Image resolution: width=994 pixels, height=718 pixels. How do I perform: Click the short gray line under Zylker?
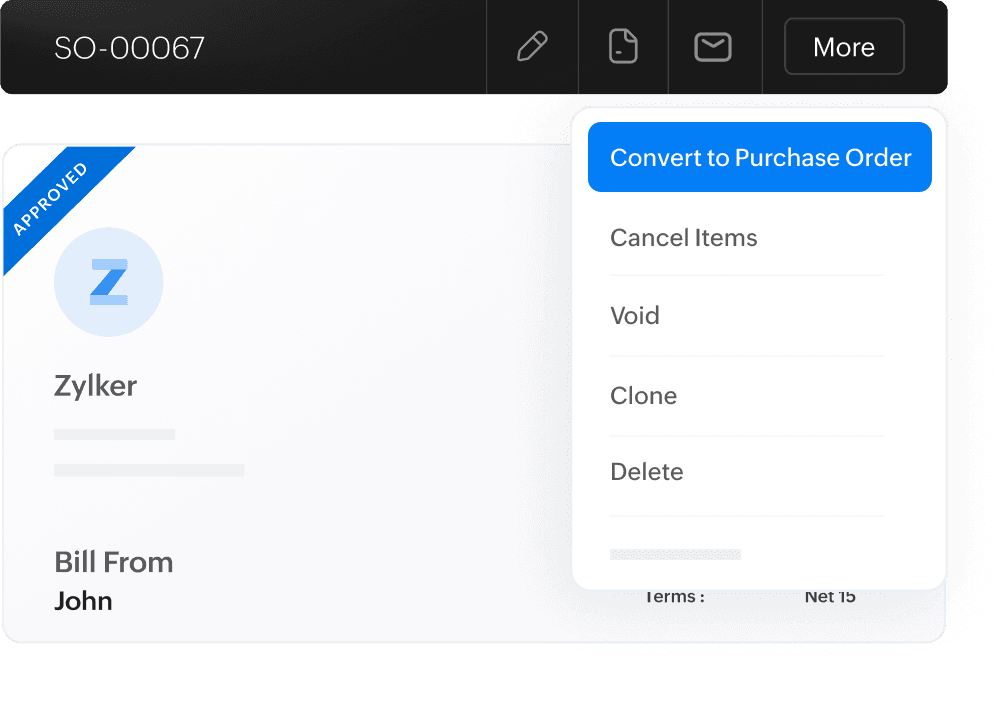114,434
